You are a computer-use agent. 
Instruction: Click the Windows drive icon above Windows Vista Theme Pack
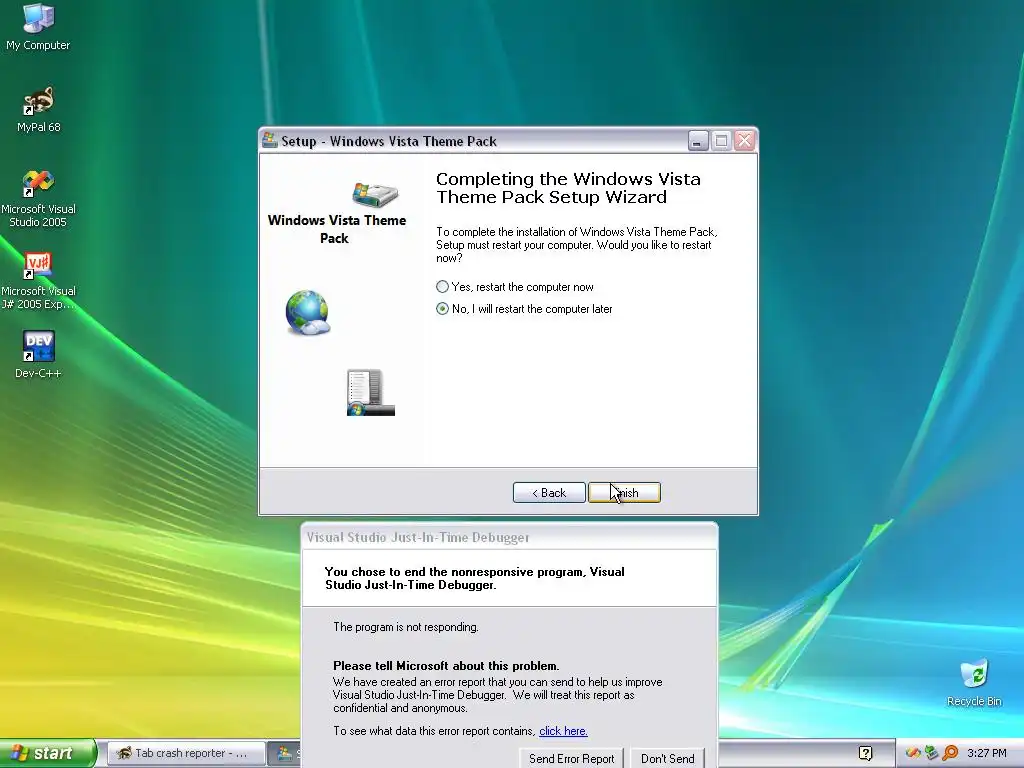(375, 194)
